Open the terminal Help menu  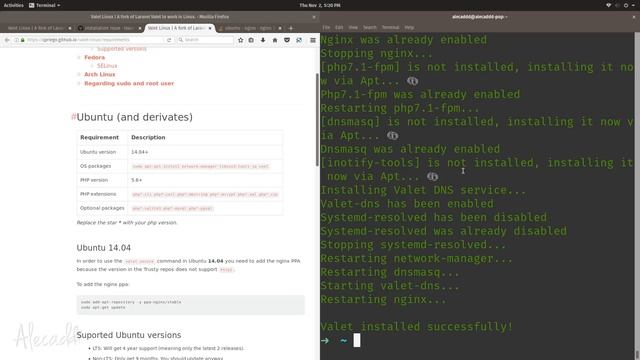coord(409,27)
